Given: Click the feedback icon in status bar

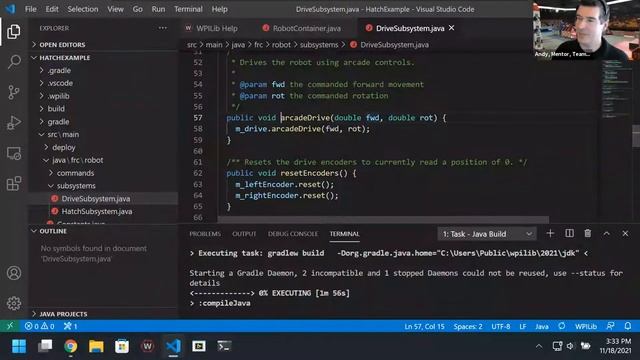Looking at the screenshot, I should (x=610, y=326).
